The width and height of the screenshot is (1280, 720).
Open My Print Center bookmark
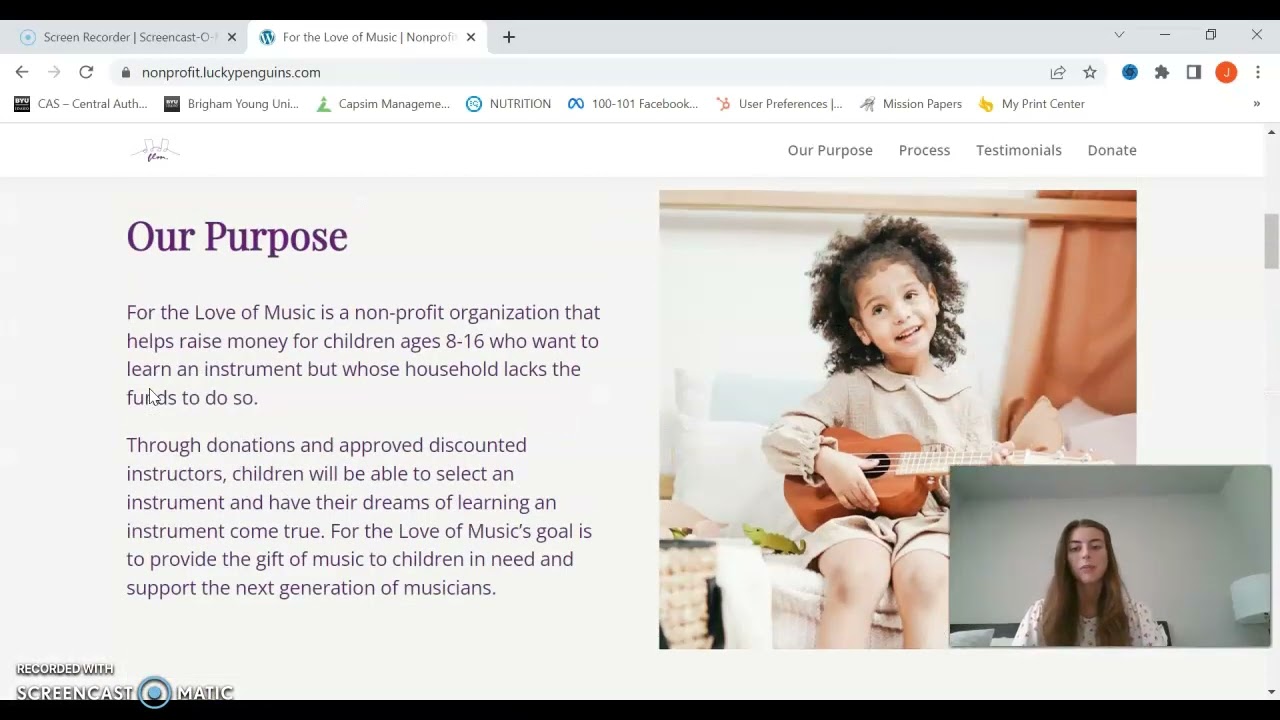[1031, 104]
